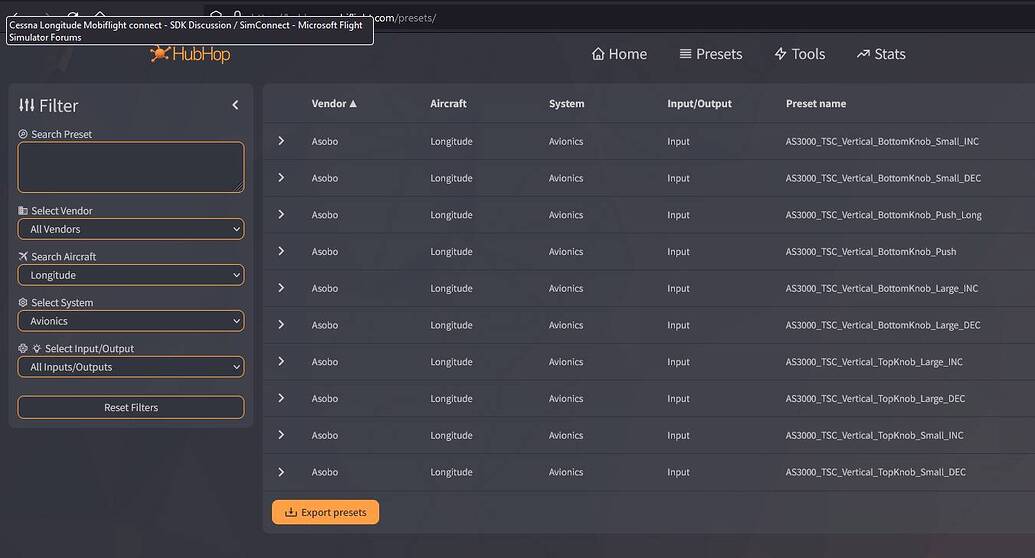This screenshot has height=558, width=1035.
Task: Open the Search Aircraft dropdown showing Longitude
Action: tap(131, 275)
